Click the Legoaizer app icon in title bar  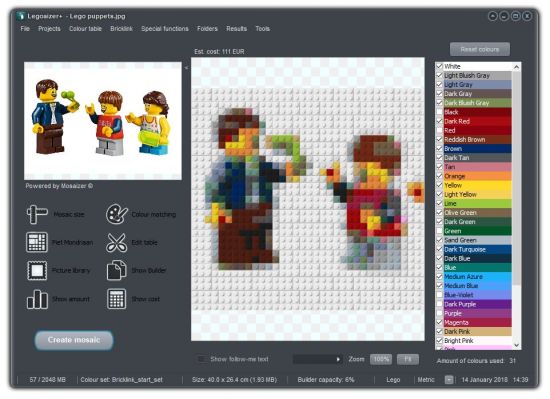click(21, 16)
